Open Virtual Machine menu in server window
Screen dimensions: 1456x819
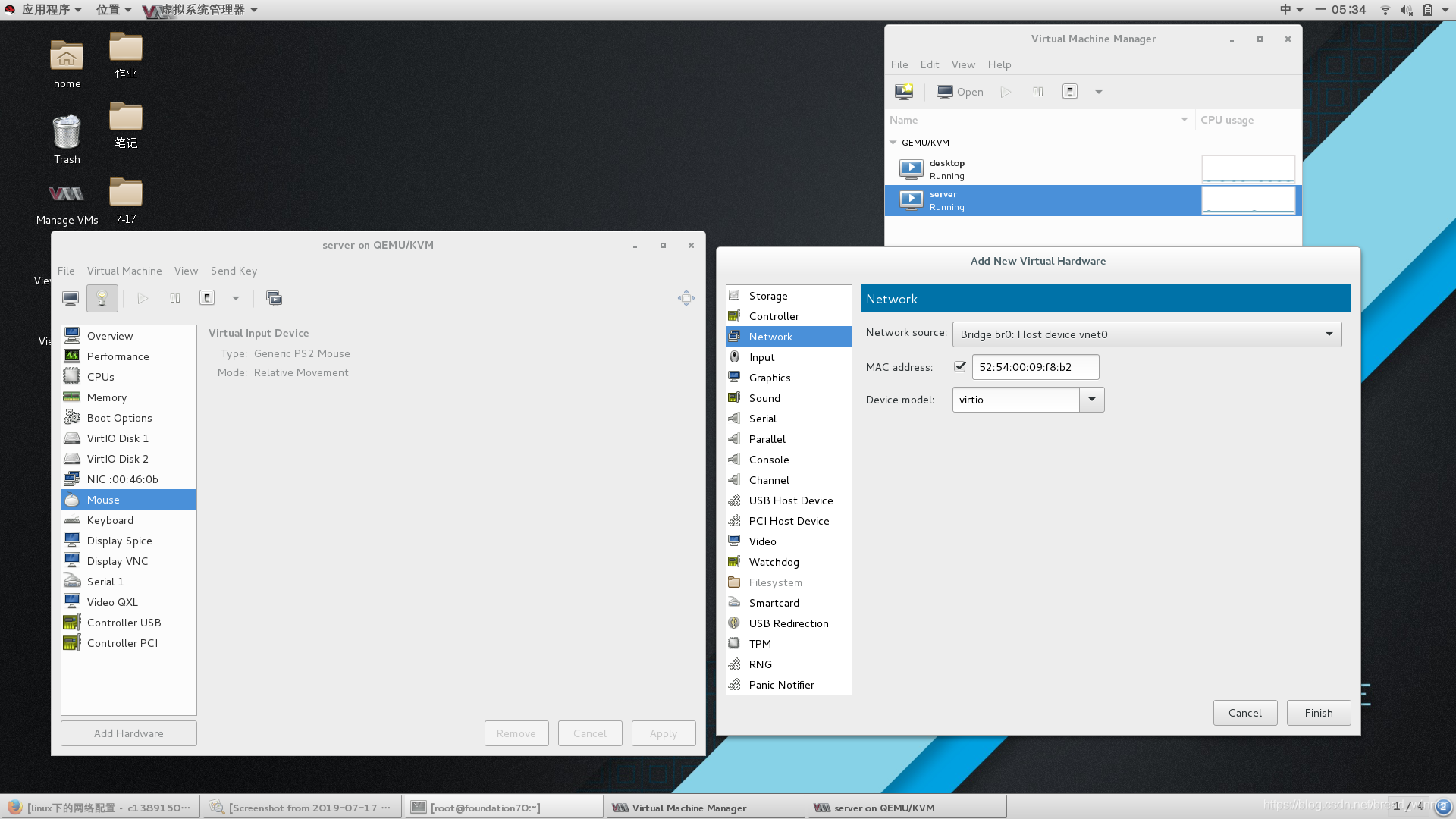(124, 271)
